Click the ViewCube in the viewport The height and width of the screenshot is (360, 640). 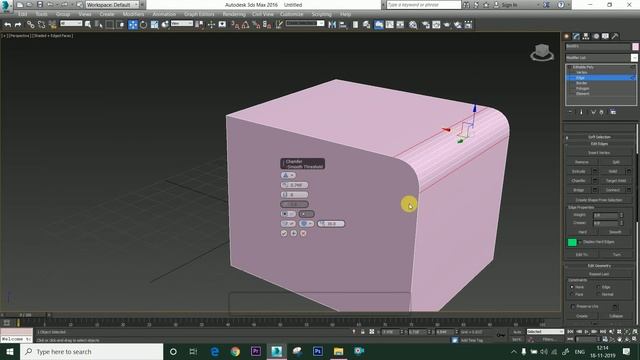click(x=542, y=52)
